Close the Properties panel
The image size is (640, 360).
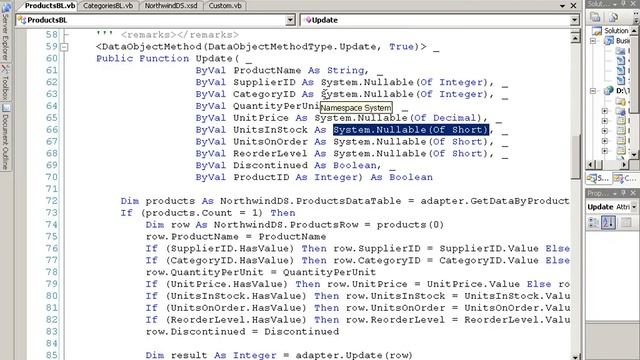633,193
